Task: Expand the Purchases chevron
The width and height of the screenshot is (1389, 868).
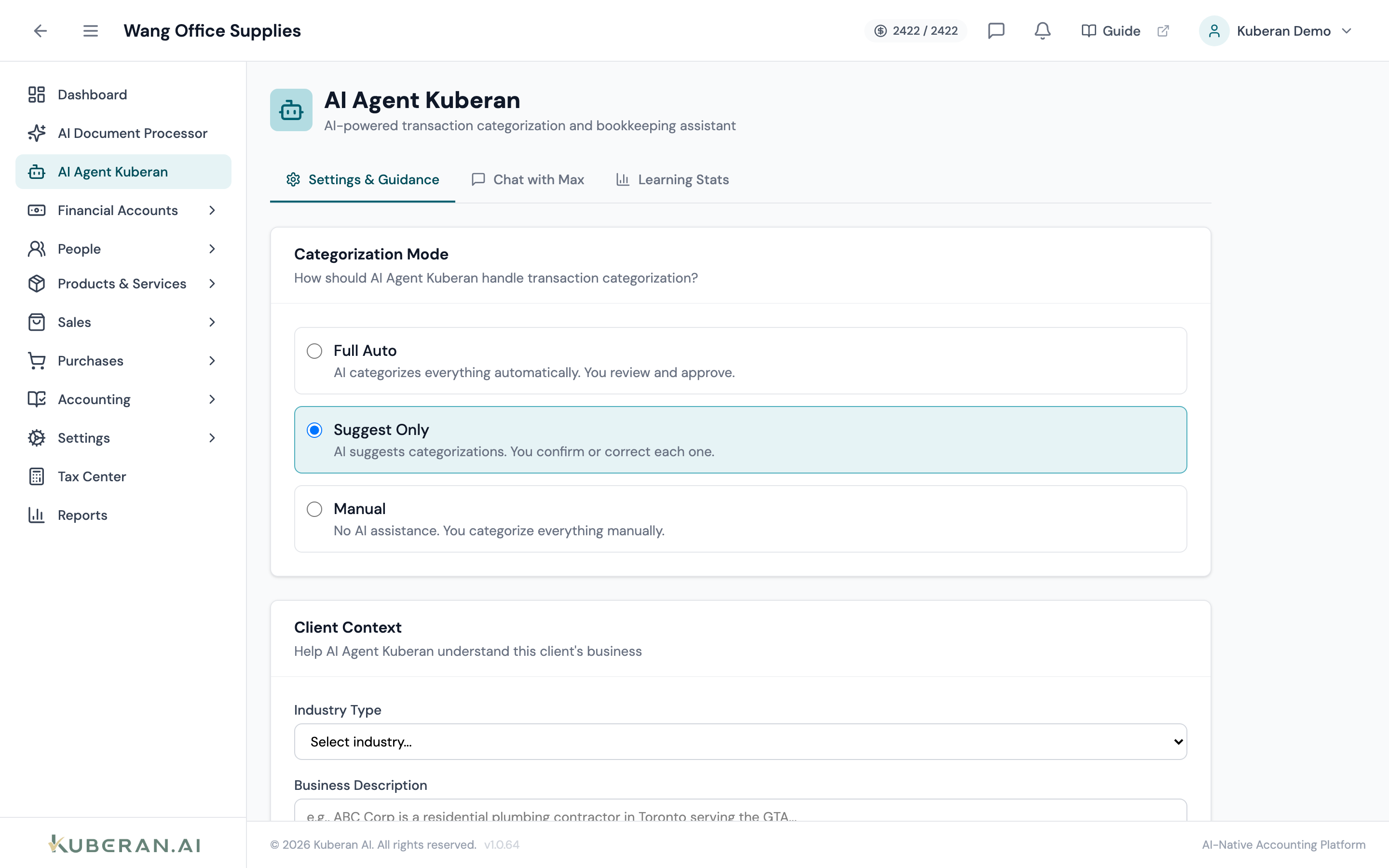Action: click(212, 361)
